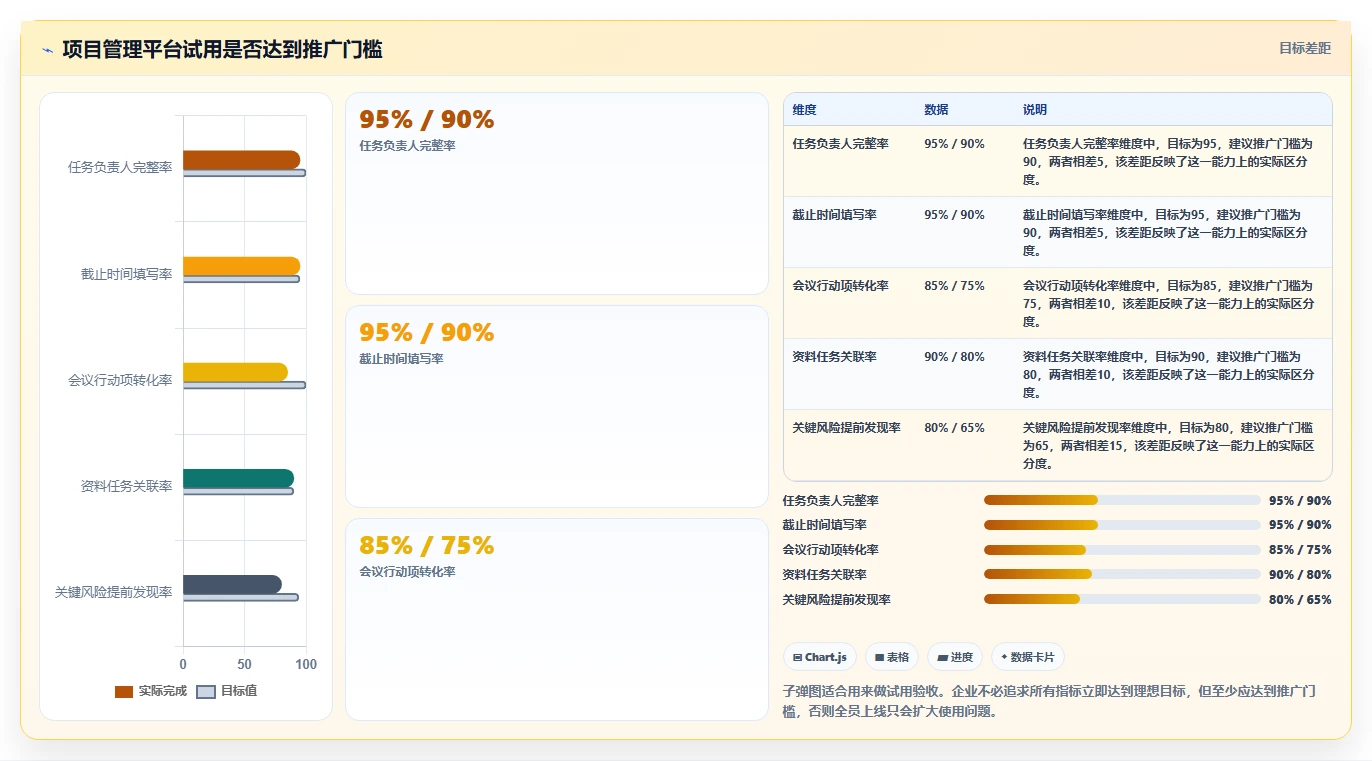This screenshot has width=1372, height=761.
Task: Click the dashboard title 项目管理平台试用是否达到推广门槛
Action: (x=222, y=49)
